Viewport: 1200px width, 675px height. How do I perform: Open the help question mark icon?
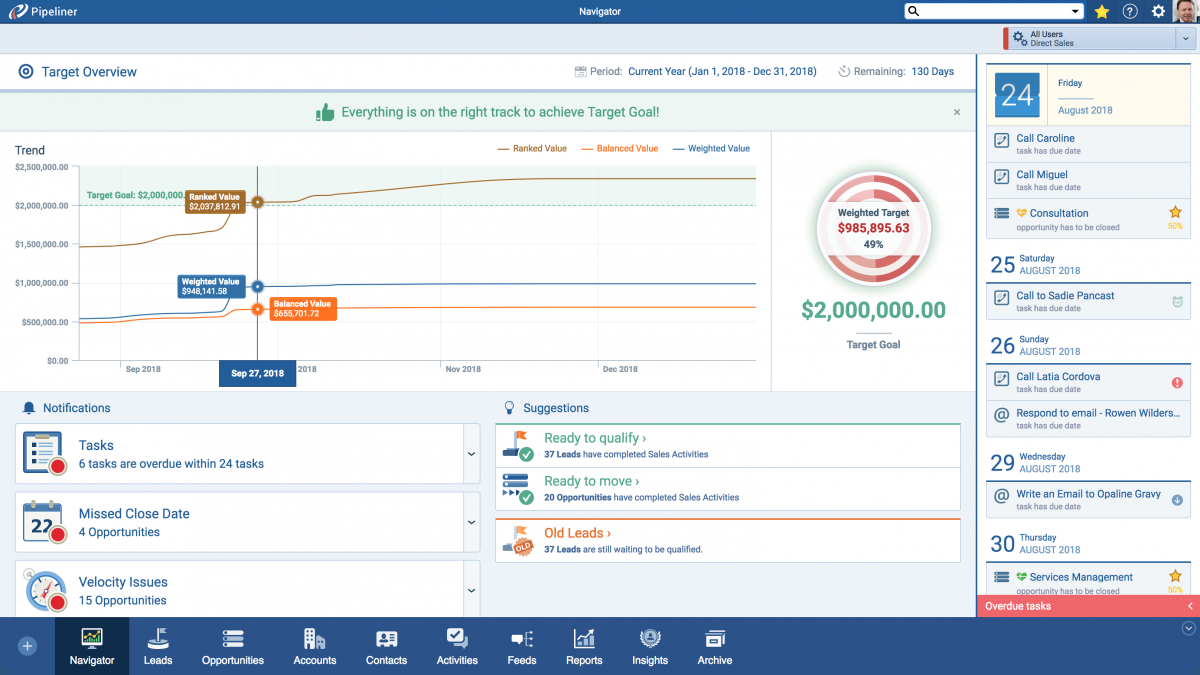[1129, 11]
